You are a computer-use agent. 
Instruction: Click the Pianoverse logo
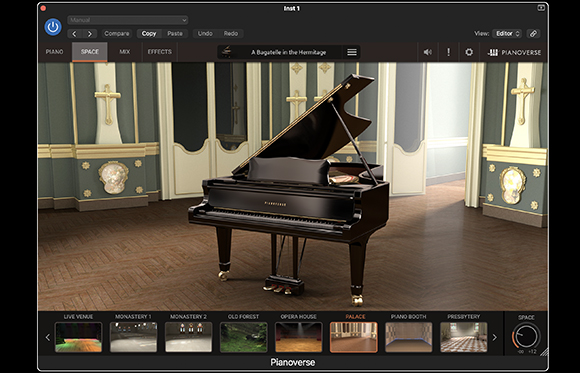[x=514, y=53]
